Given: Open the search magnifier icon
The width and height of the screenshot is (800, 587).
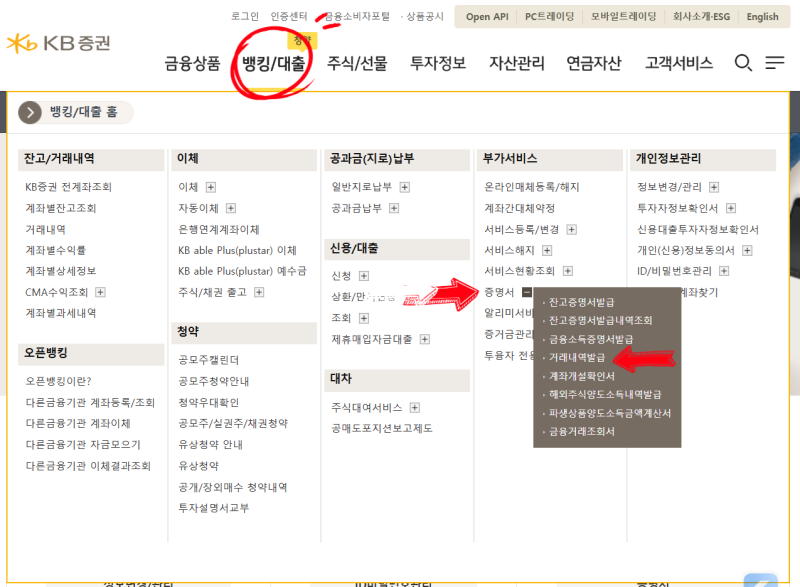Looking at the screenshot, I should point(743,63).
